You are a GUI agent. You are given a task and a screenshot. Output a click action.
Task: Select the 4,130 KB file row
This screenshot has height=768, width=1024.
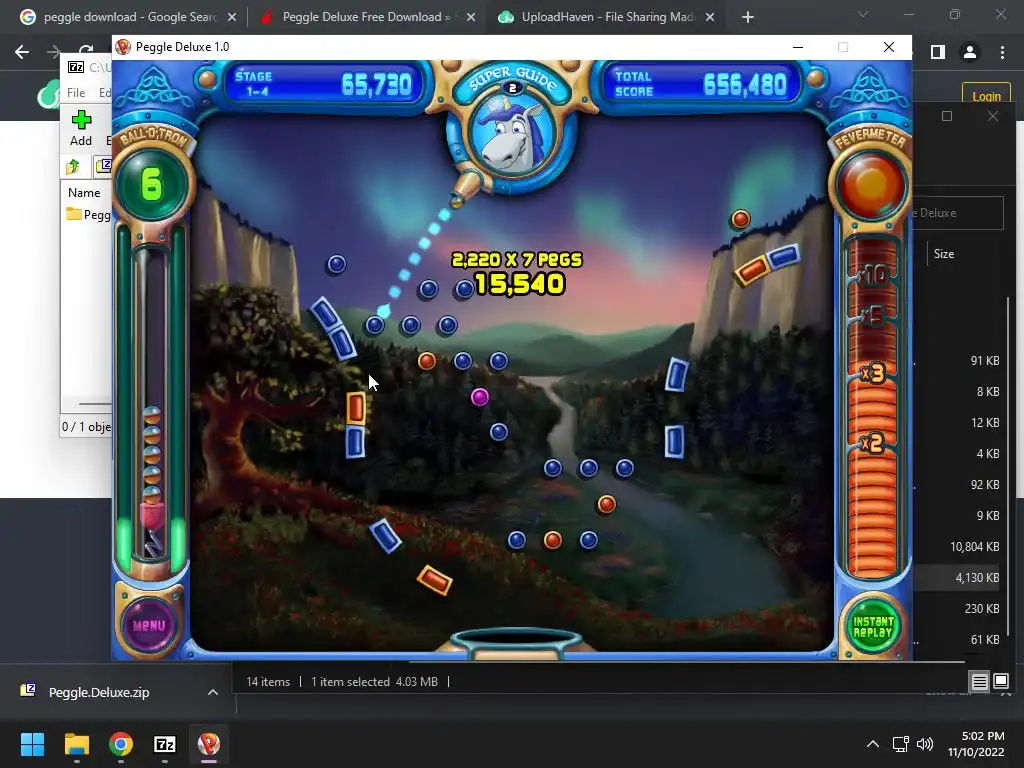pos(957,577)
